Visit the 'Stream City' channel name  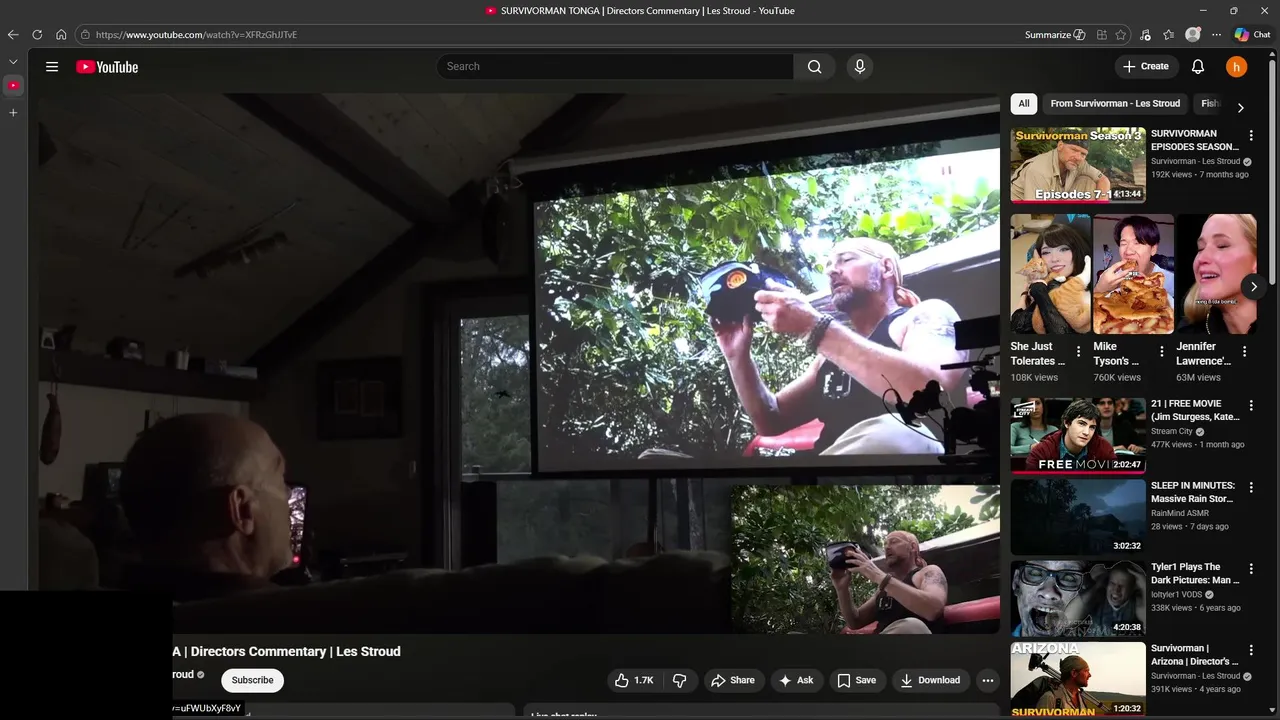point(1172,432)
